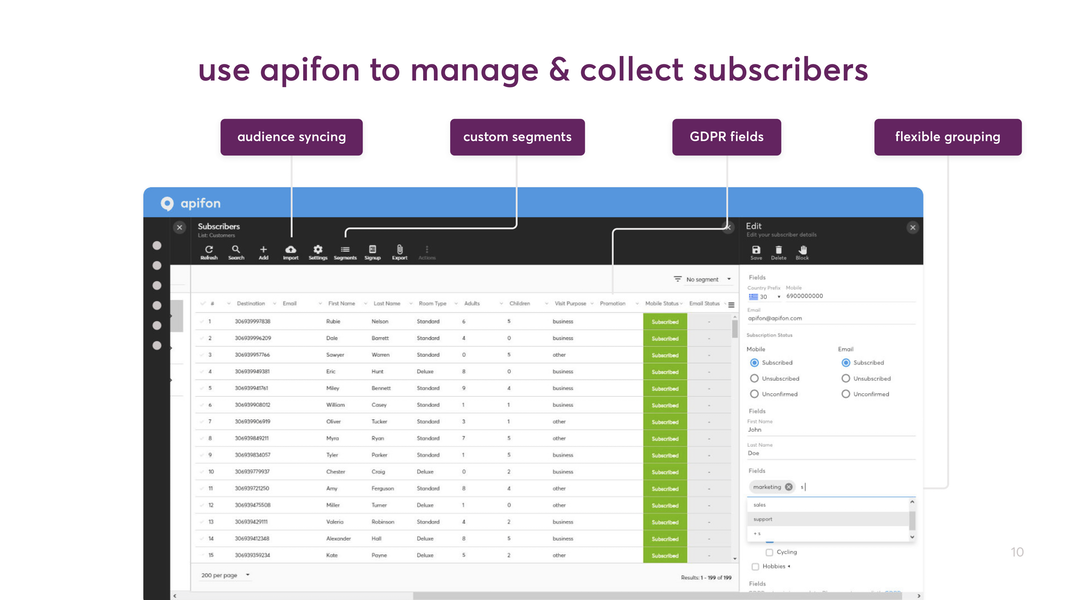Click the Refresh icon in the Subscribers toolbar
The width and height of the screenshot is (1067, 600).
tap(209, 250)
